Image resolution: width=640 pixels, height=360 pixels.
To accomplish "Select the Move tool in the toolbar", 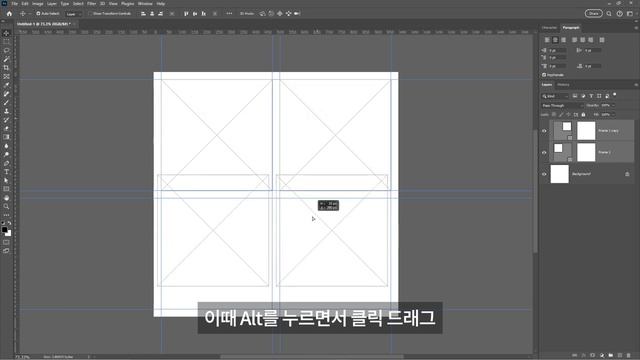I will pyautogui.click(x=6, y=33).
